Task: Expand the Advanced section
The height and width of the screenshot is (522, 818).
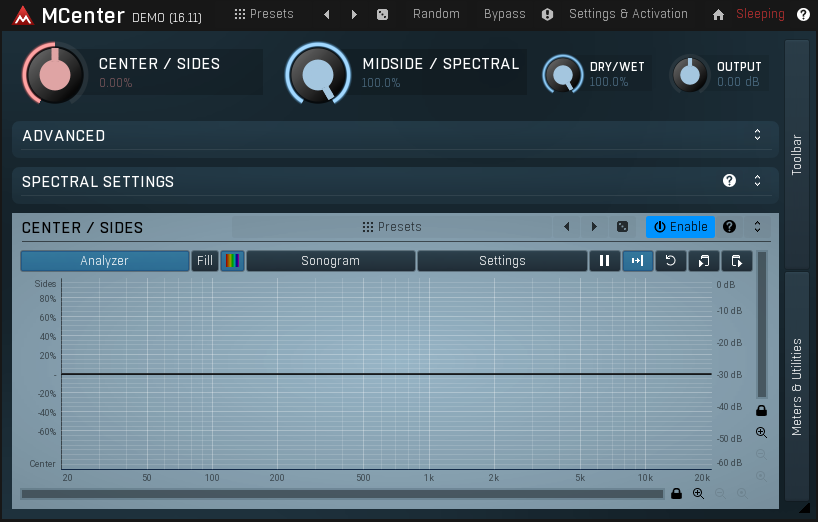Action: pos(757,135)
